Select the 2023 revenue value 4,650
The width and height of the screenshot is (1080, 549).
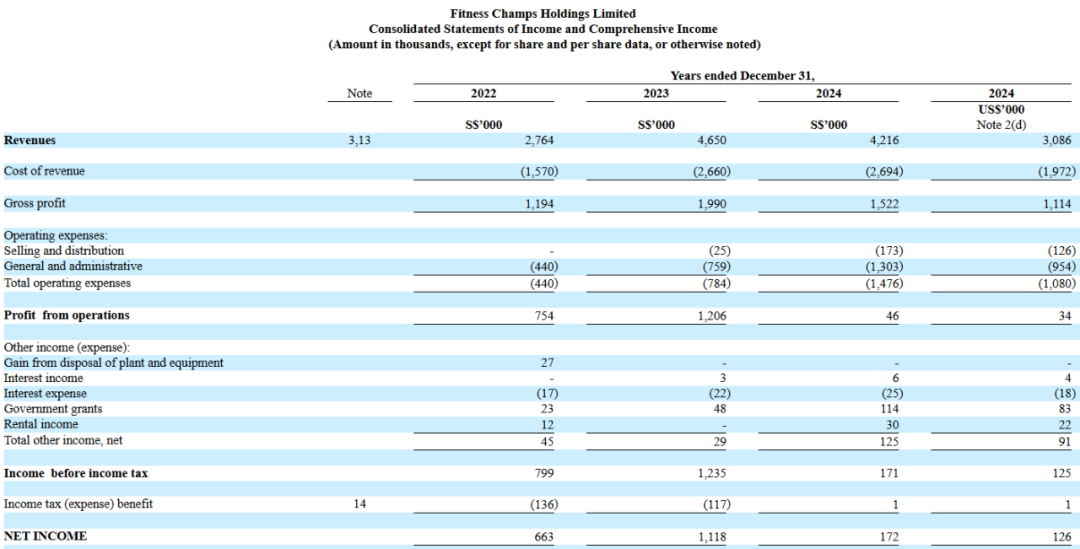(x=714, y=141)
